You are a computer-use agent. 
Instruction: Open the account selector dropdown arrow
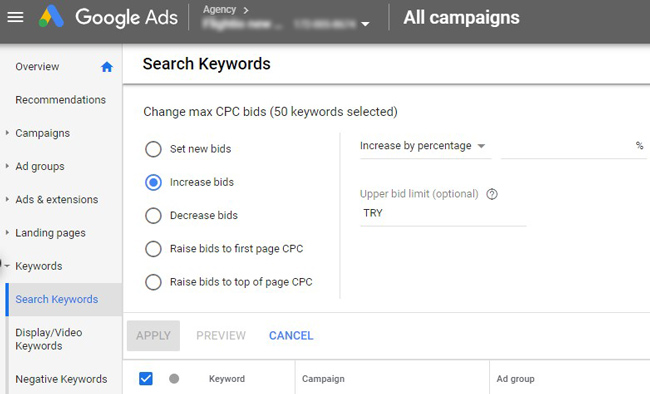tap(365, 24)
